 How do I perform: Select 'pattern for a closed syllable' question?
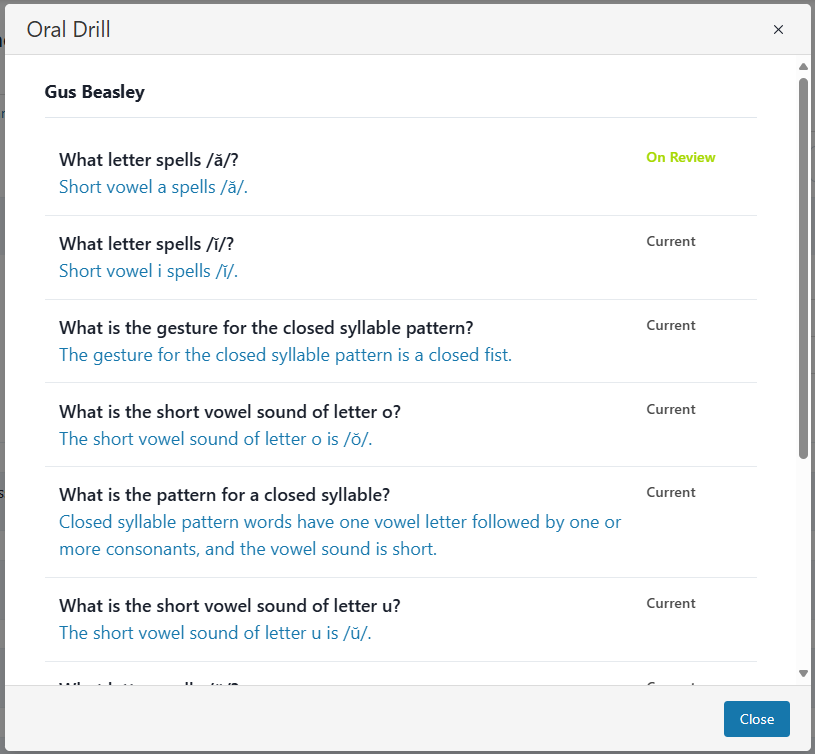point(224,495)
